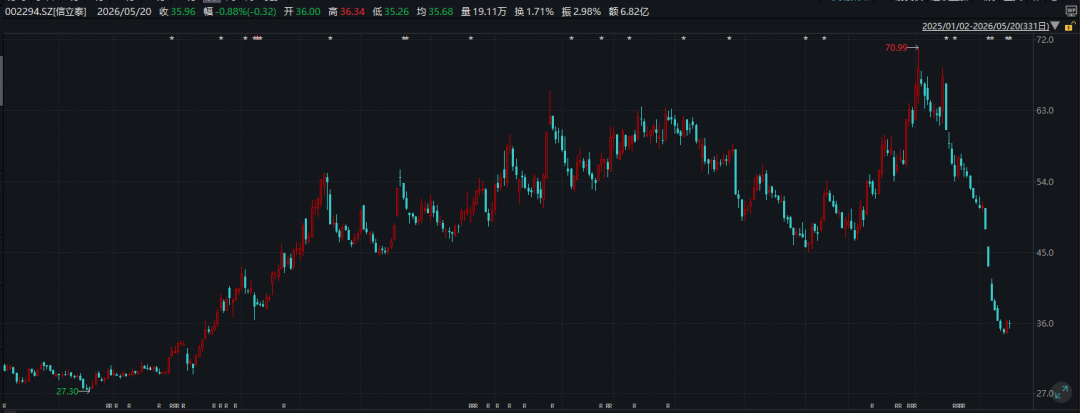Click the 70.99 high price label
Viewport: 1080px width, 413px height.
pos(896,47)
